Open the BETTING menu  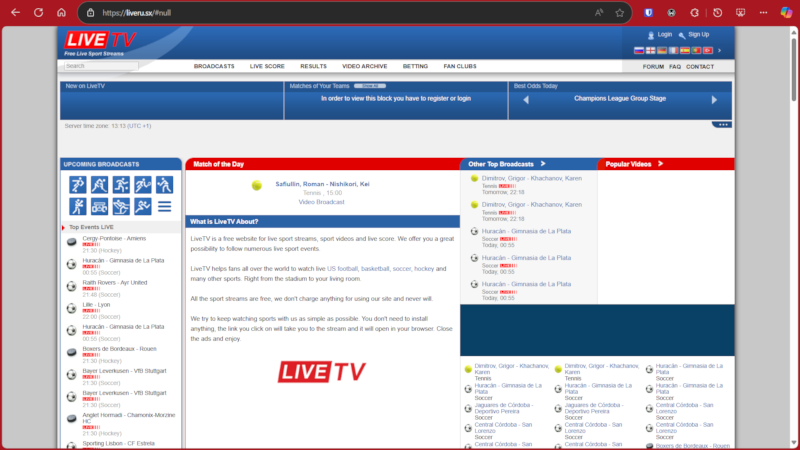click(x=415, y=66)
